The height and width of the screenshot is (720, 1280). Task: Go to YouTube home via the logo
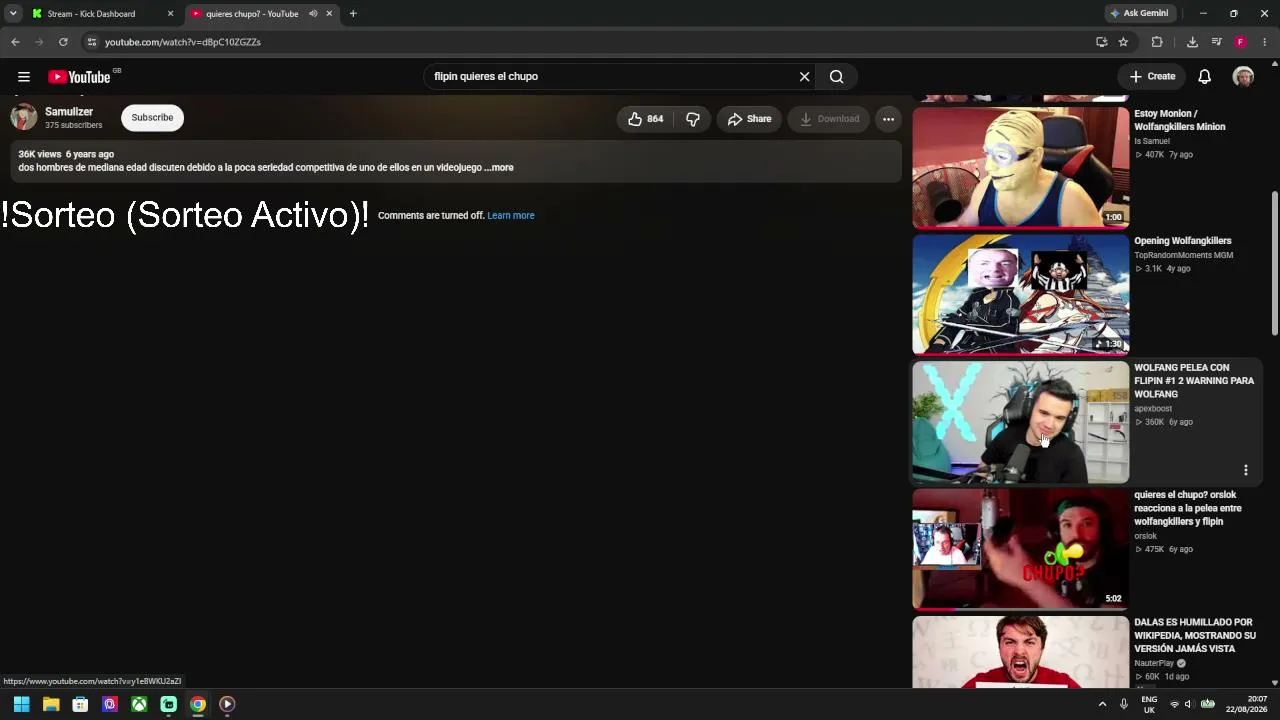(x=79, y=77)
